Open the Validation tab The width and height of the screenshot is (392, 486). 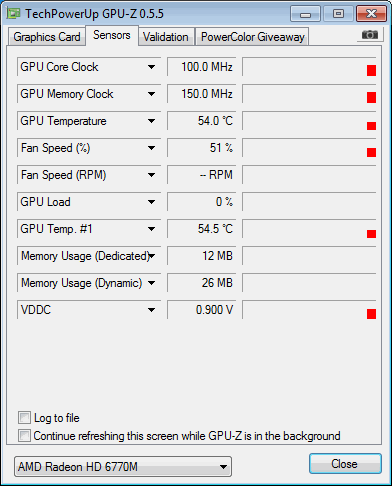coord(166,37)
